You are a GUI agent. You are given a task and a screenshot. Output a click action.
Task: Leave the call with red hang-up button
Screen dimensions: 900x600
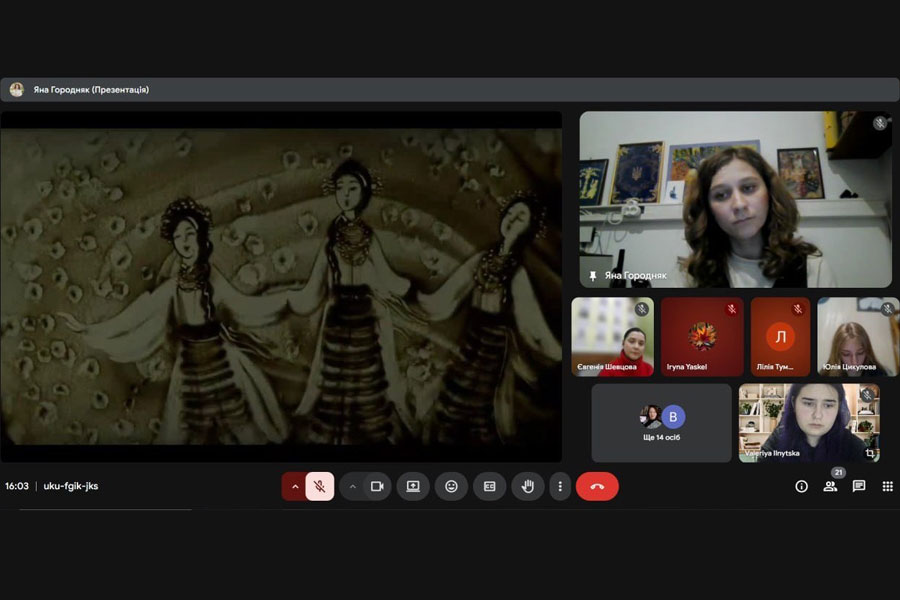(x=597, y=486)
